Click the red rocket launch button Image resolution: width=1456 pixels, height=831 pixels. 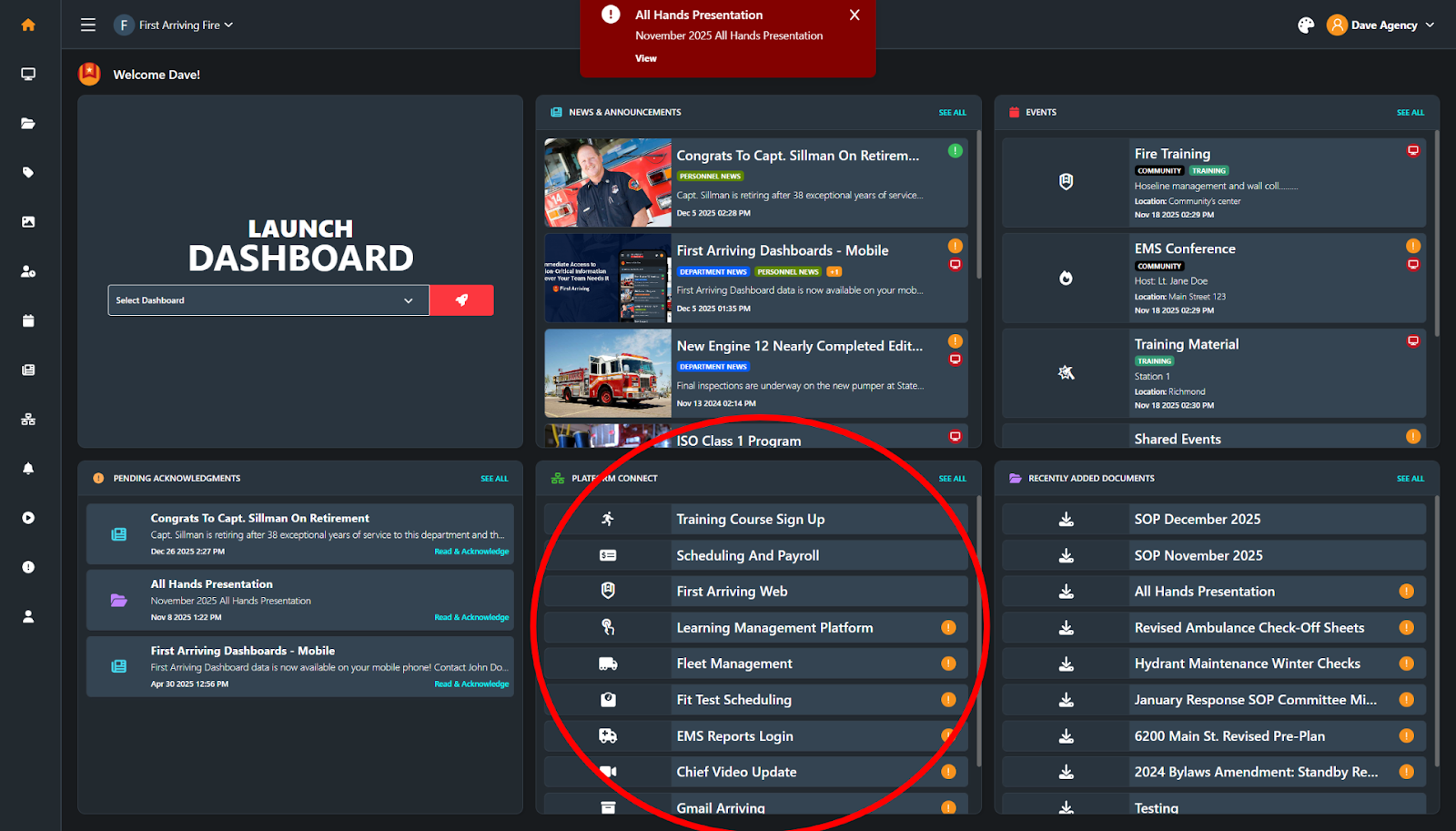[x=461, y=300]
